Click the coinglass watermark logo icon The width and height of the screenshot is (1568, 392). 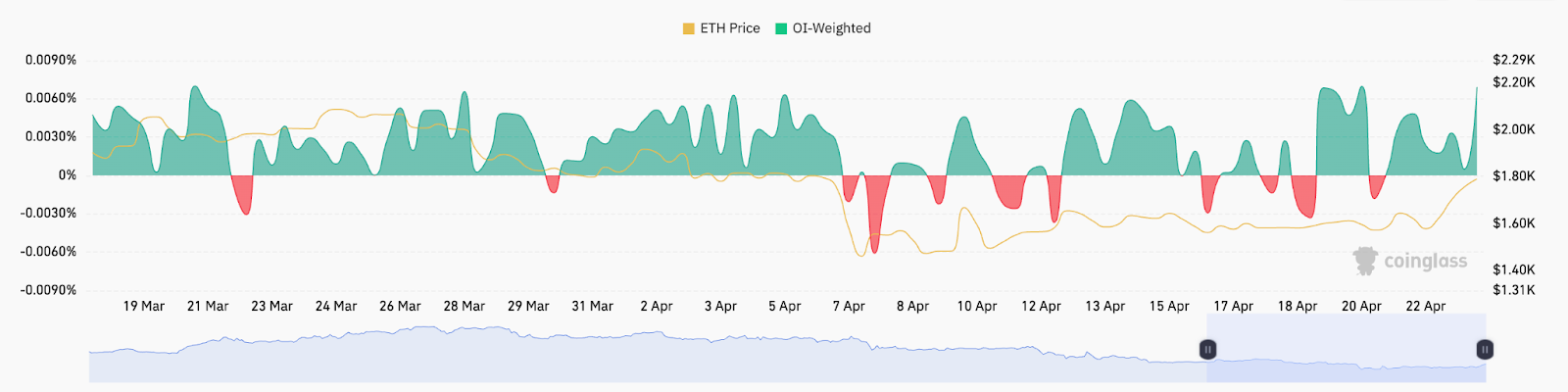click(x=1365, y=261)
